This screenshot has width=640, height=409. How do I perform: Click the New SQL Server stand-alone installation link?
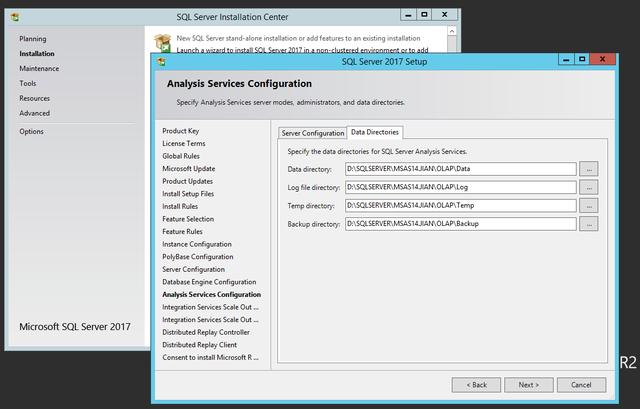pos(298,38)
